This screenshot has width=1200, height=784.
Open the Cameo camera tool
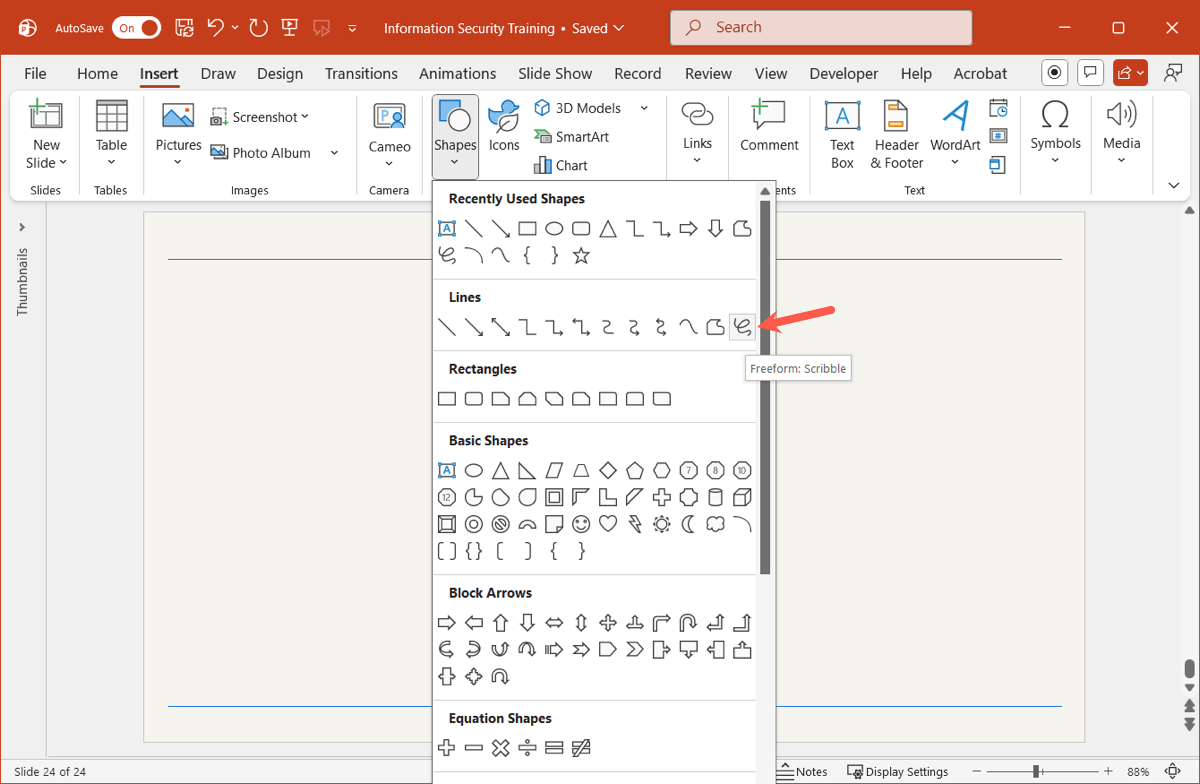[x=389, y=129]
